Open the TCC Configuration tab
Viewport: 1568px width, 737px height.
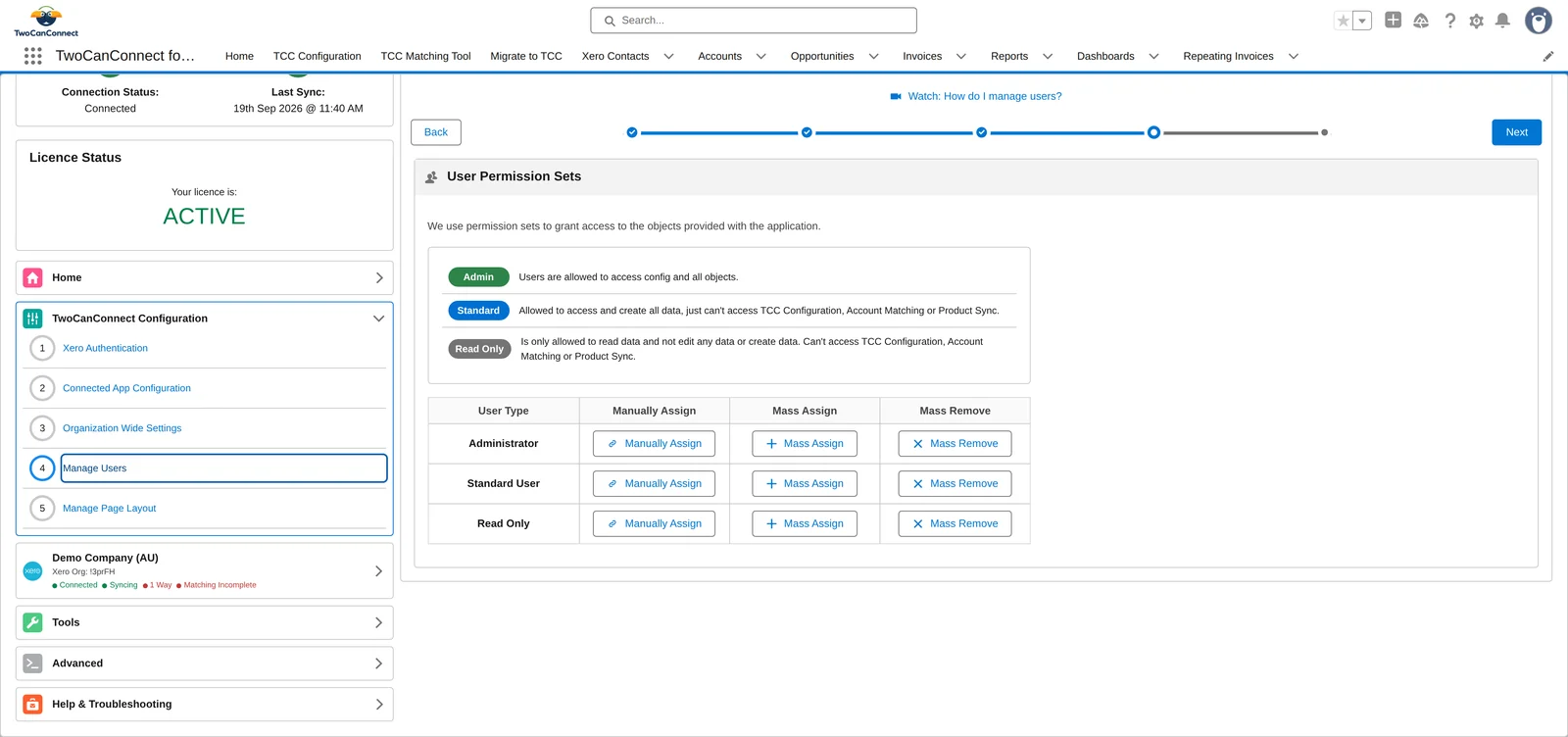tap(317, 56)
